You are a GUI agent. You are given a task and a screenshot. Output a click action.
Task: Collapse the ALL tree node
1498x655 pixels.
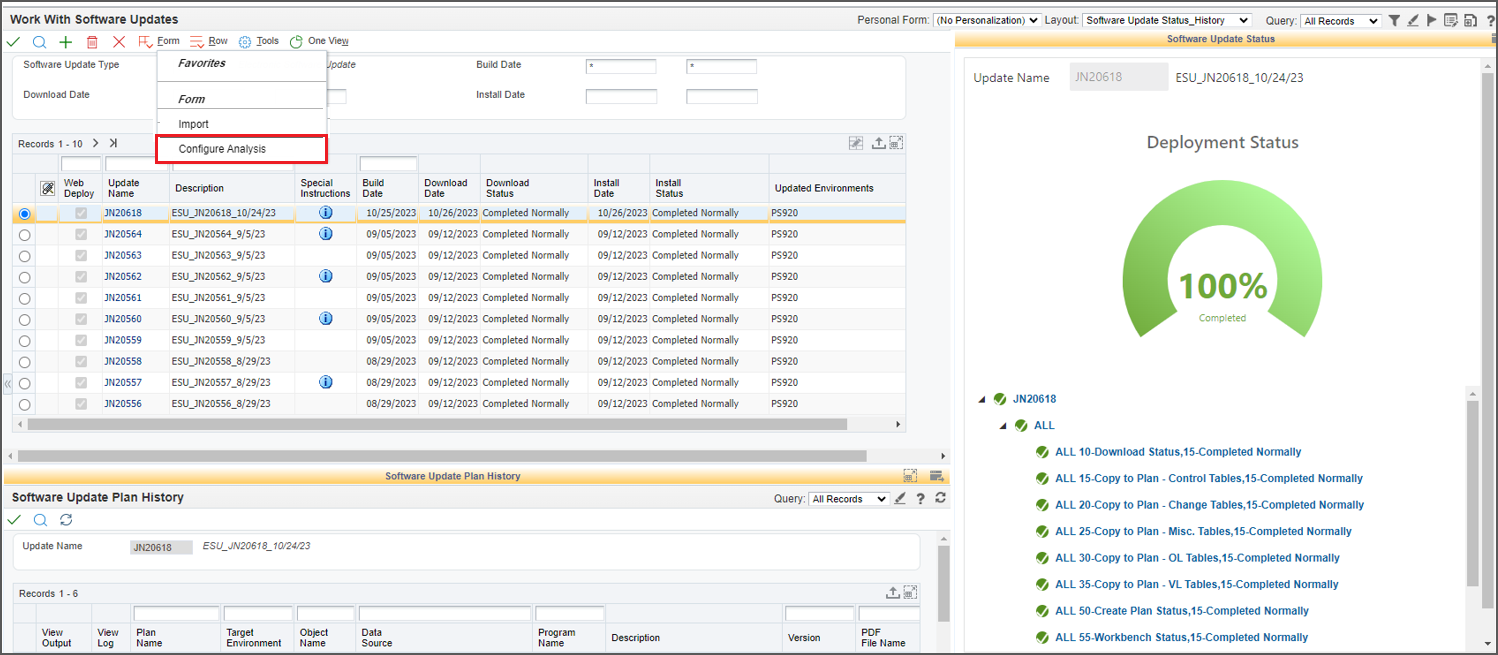[1003, 426]
